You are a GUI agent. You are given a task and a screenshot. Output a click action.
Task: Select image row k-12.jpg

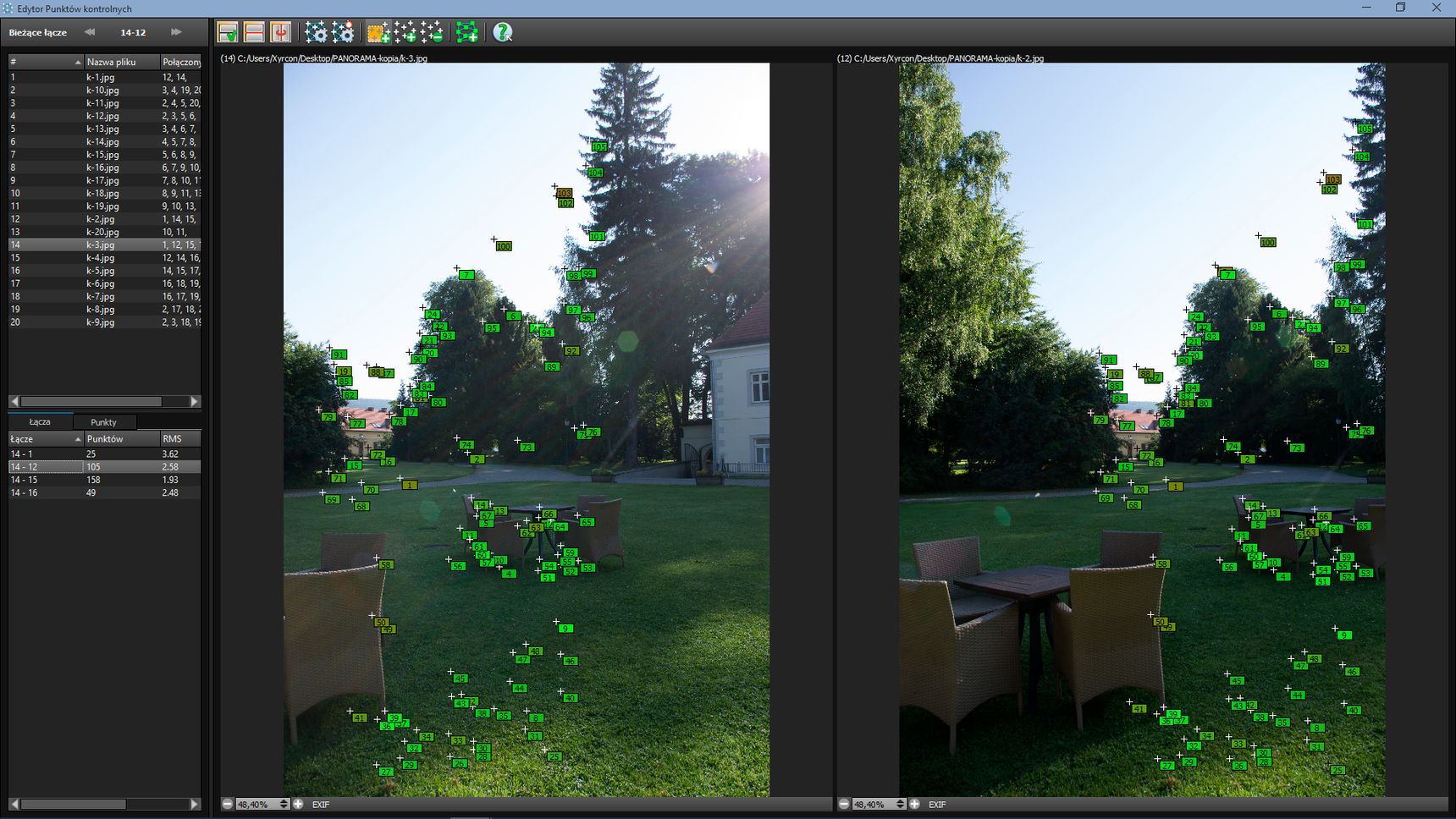pos(105,116)
